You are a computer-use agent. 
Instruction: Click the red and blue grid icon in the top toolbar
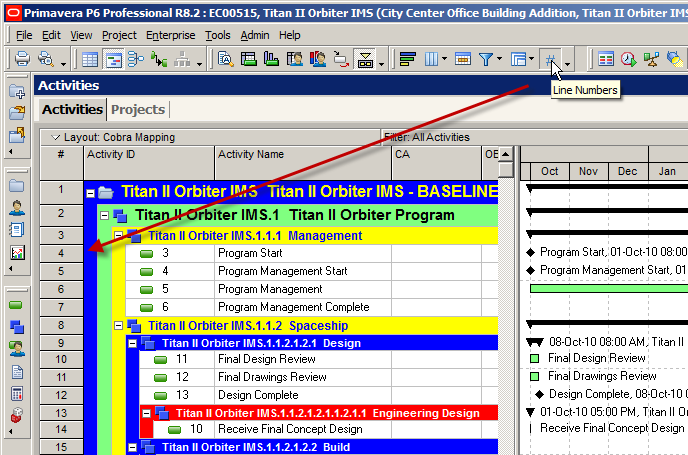[x=606, y=59]
